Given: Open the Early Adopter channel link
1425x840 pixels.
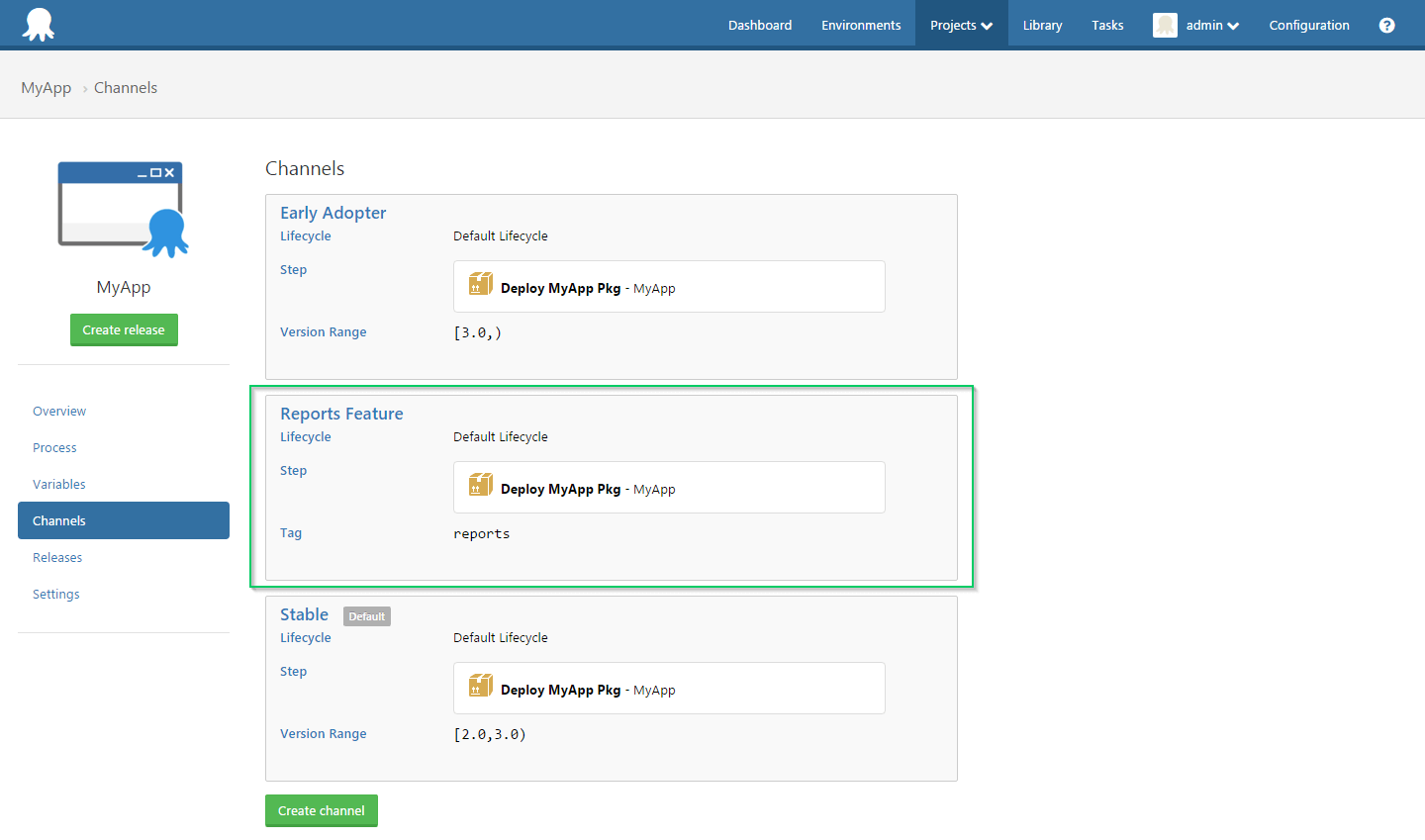Looking at the screenshot, I should point(332,213).
